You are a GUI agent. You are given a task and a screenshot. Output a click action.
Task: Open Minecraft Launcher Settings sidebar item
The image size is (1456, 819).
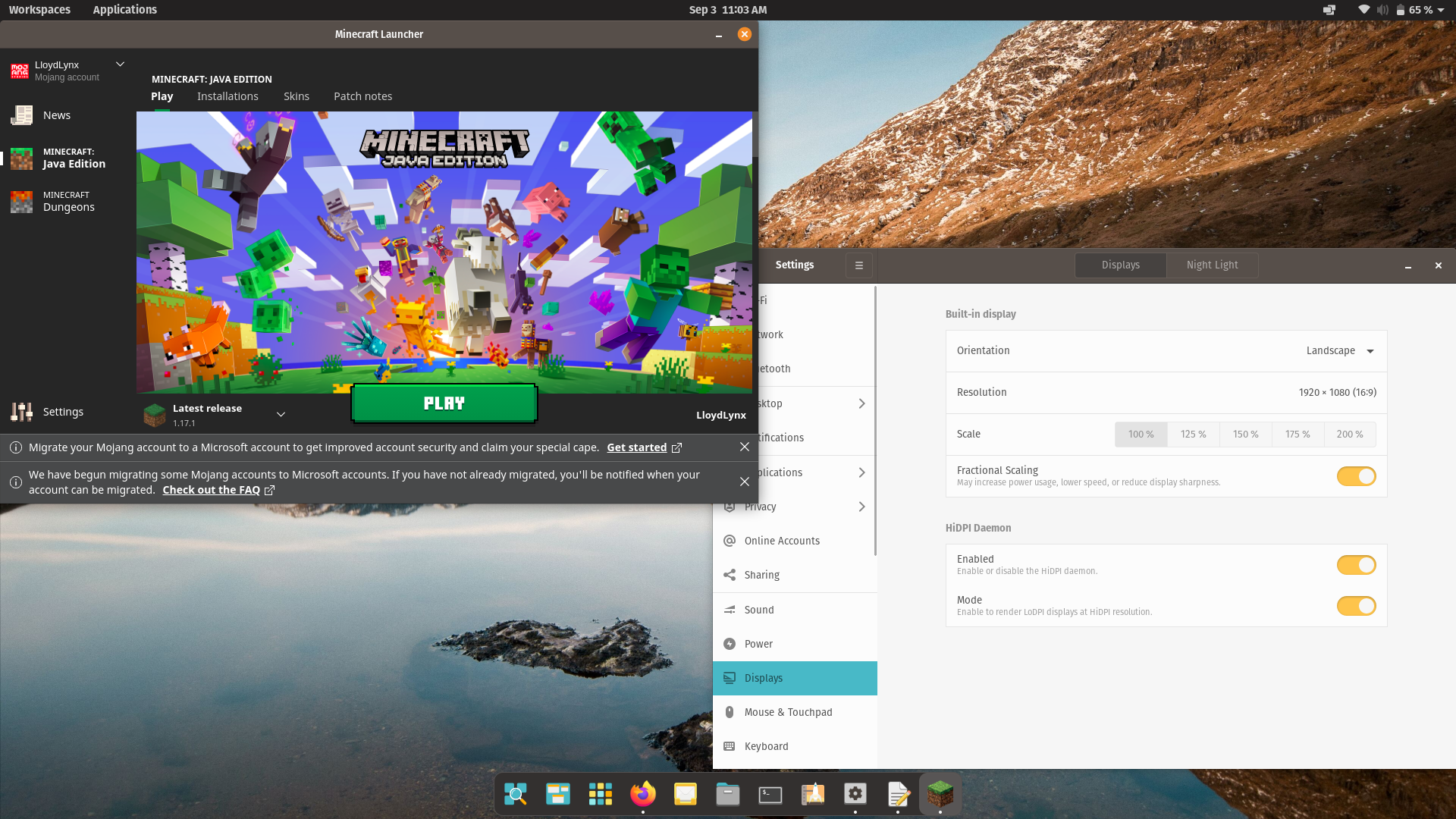[x=62, y=412]
